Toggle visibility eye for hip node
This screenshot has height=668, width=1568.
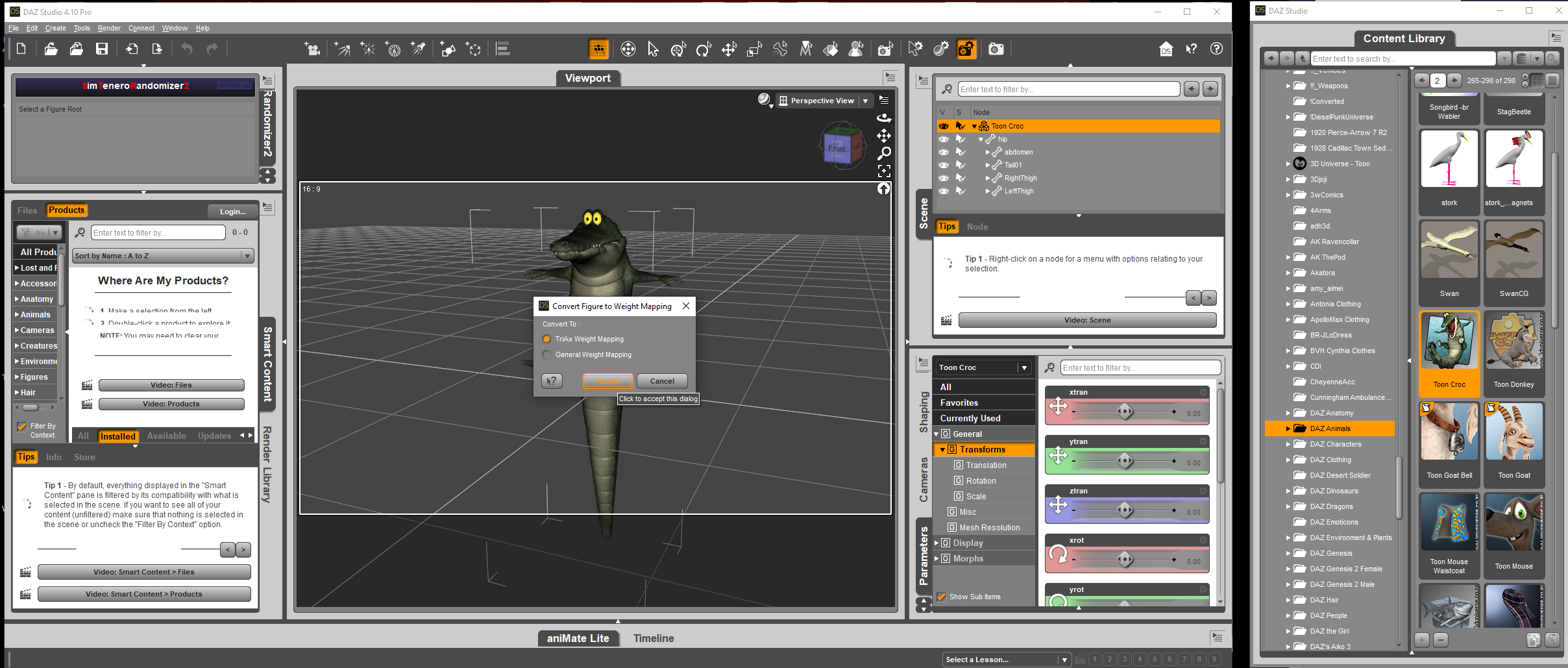944,139
